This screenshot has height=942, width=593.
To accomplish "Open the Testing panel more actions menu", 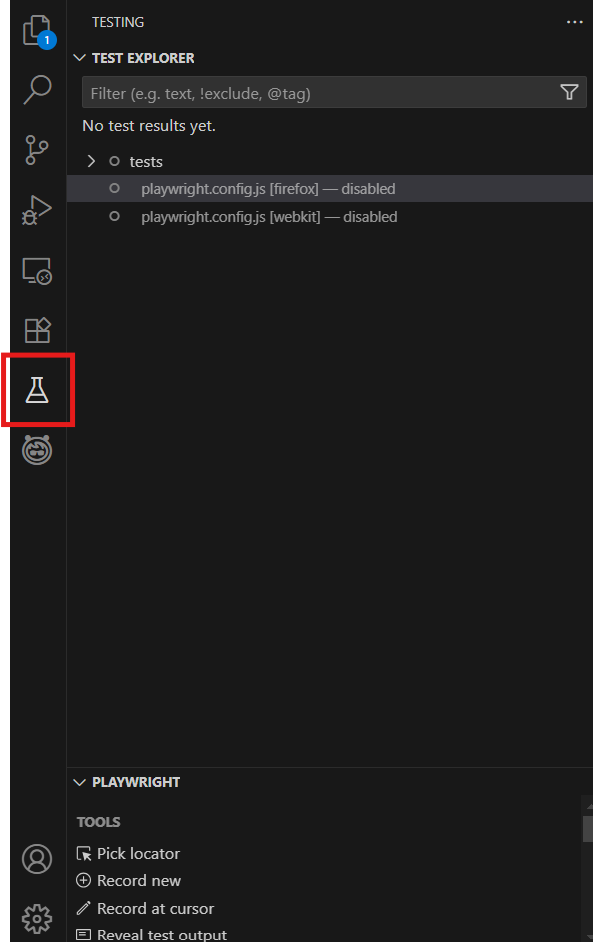I will pos(574,22).
